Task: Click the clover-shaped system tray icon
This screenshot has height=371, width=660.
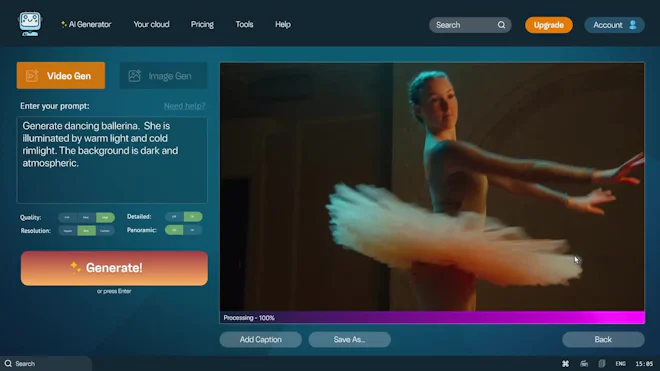Action: click(x=565, y=363)
